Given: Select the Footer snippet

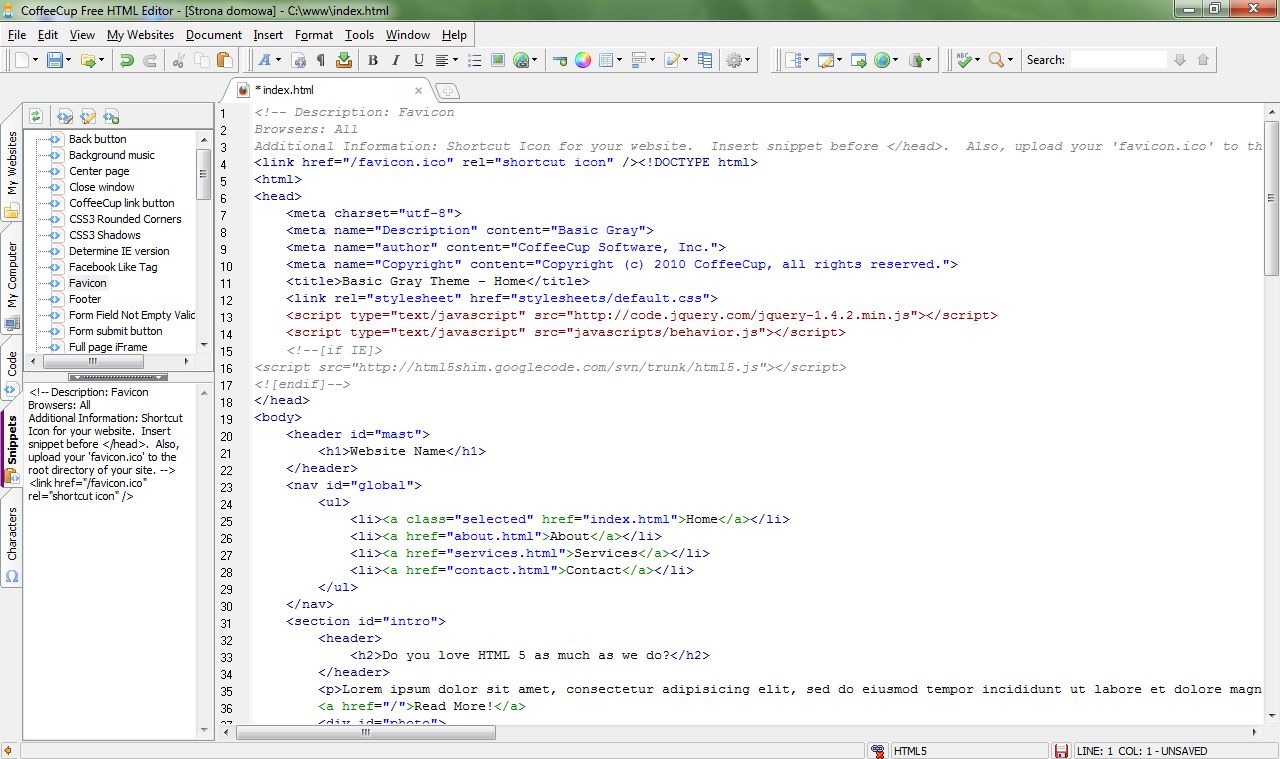Looking at the screenshot, I should pos(85,299).
